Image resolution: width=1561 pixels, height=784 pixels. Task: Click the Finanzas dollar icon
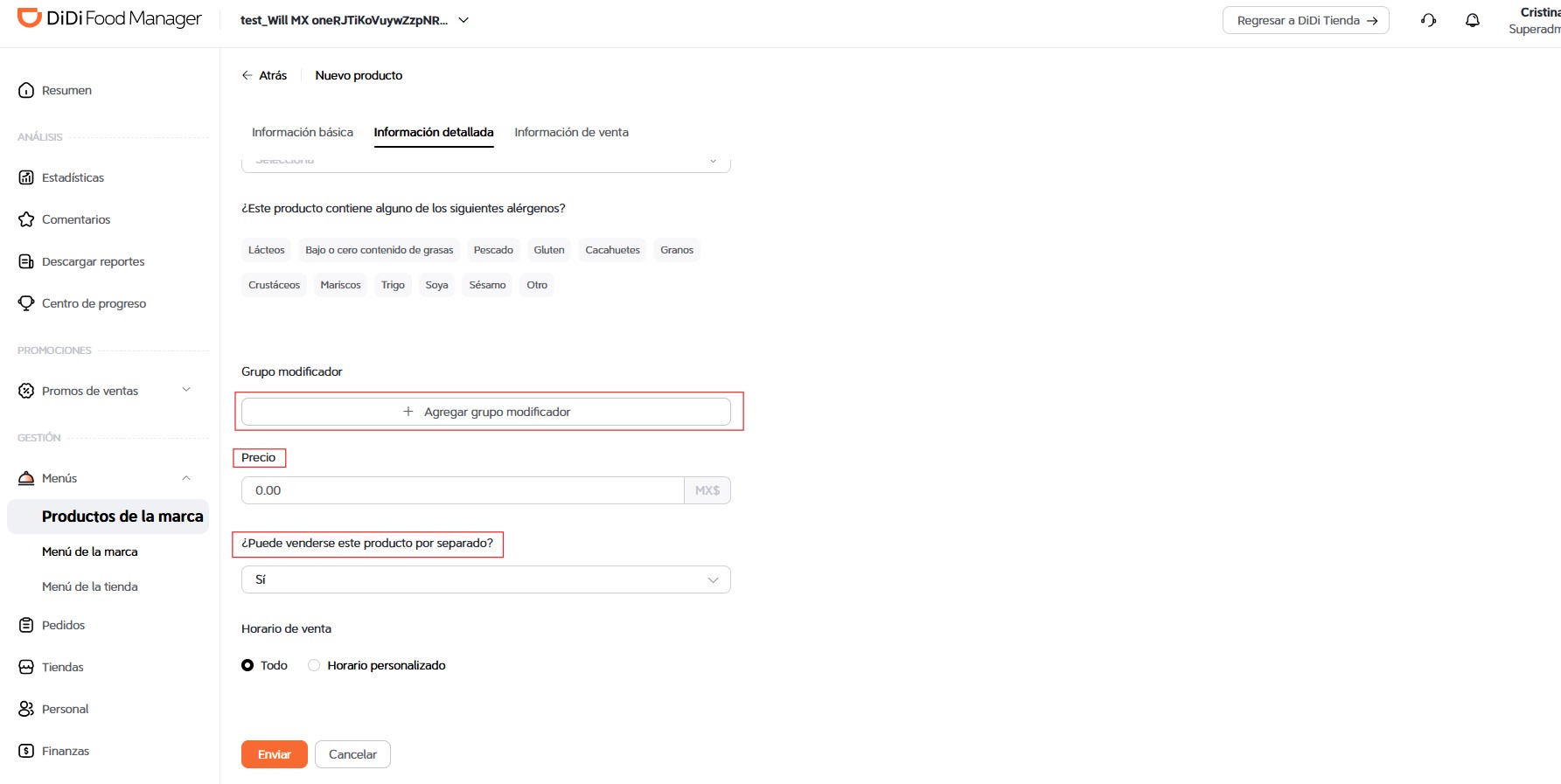[x=26, y=751]
